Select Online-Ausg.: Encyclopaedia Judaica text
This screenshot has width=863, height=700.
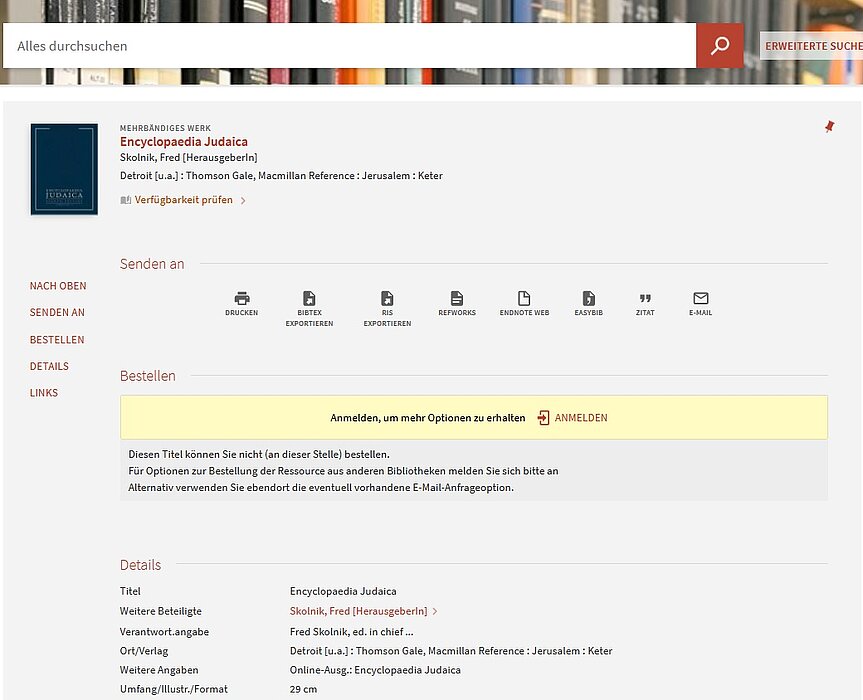pos(375,670)
